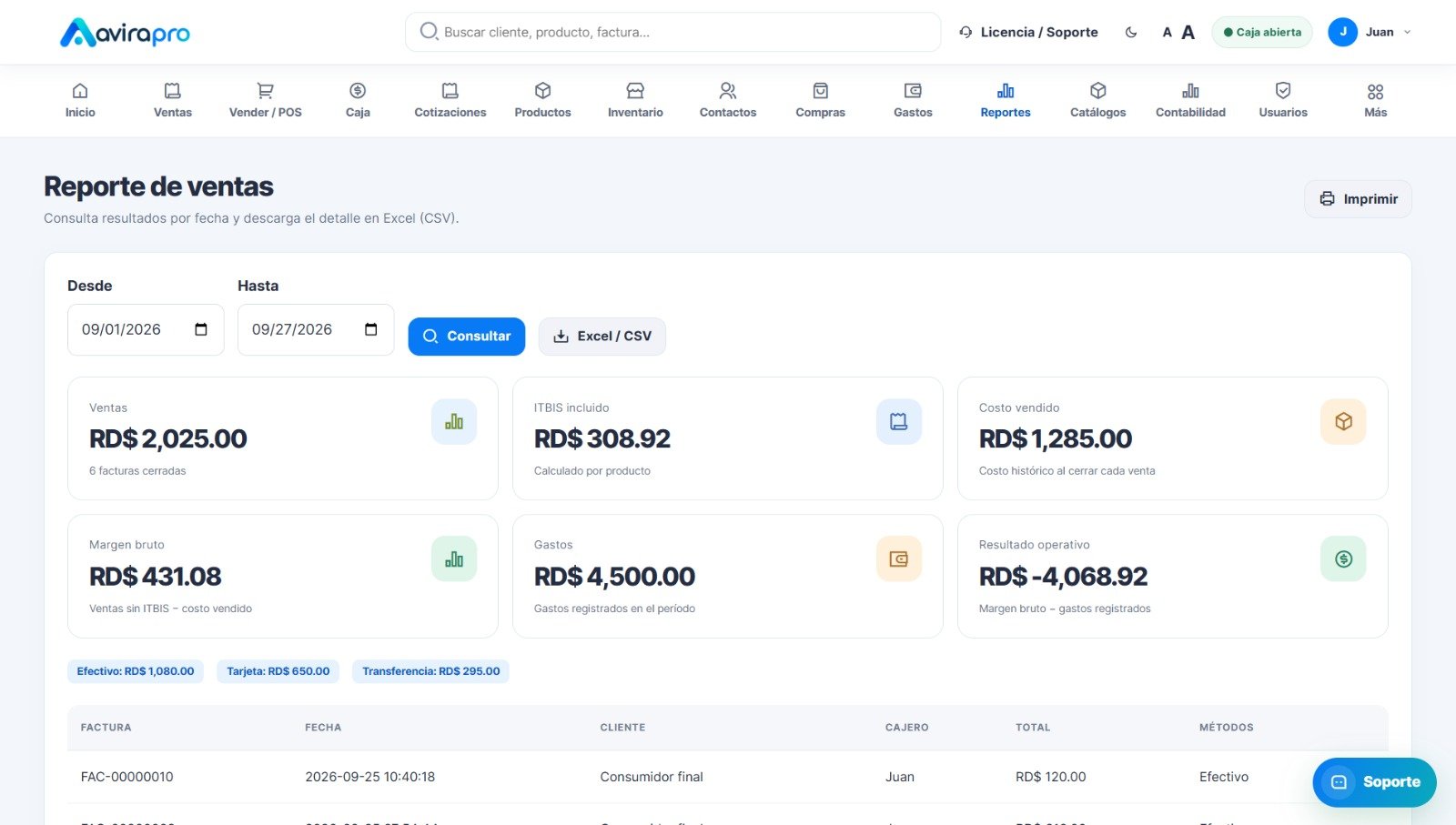Open the Juan user dropdown

click(x=1370, y=32)
